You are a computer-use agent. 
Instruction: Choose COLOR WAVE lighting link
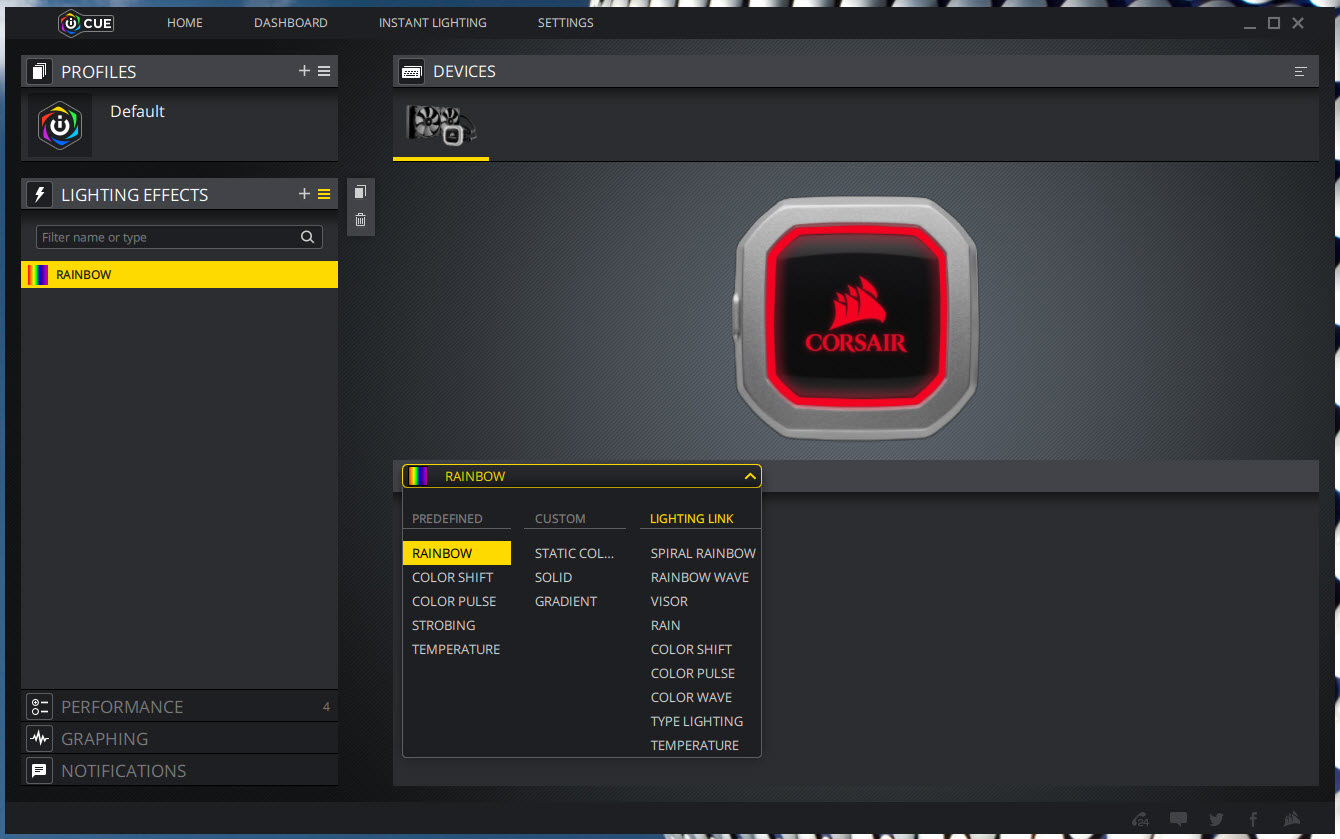[691, 697]
